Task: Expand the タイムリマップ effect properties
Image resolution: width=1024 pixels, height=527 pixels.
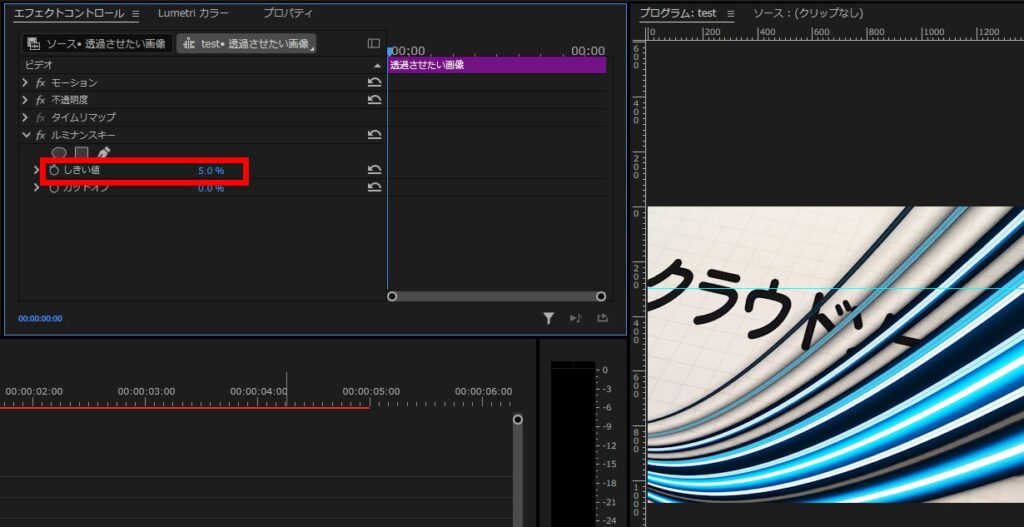Action: [x=25, y=118]
